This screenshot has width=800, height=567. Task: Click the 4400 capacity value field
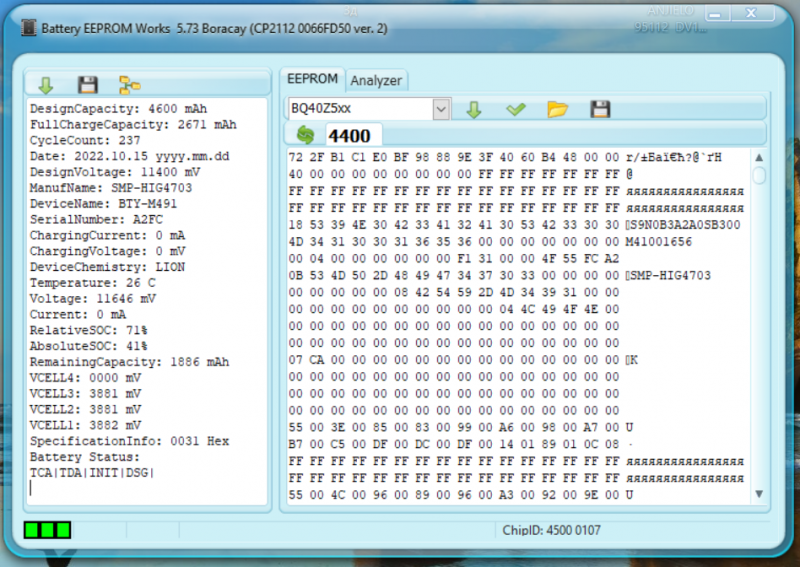(x=350, y=136)
